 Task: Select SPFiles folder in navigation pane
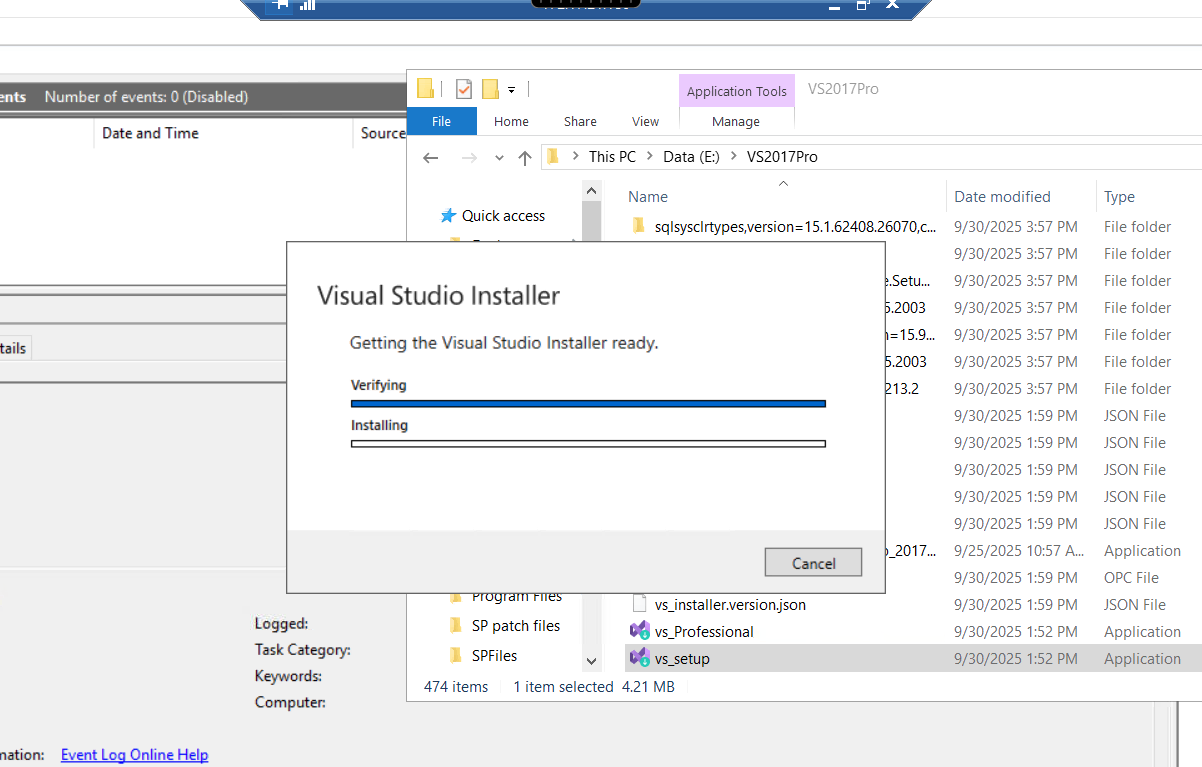[494, 656]
